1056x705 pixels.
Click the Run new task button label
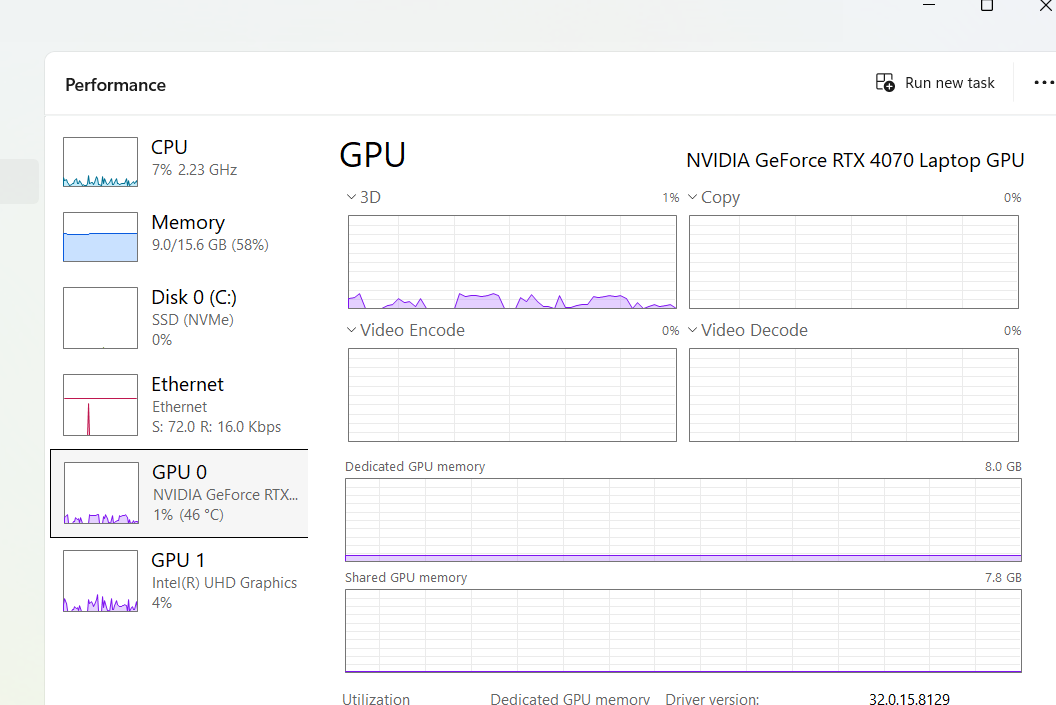[x=949, y=83]
